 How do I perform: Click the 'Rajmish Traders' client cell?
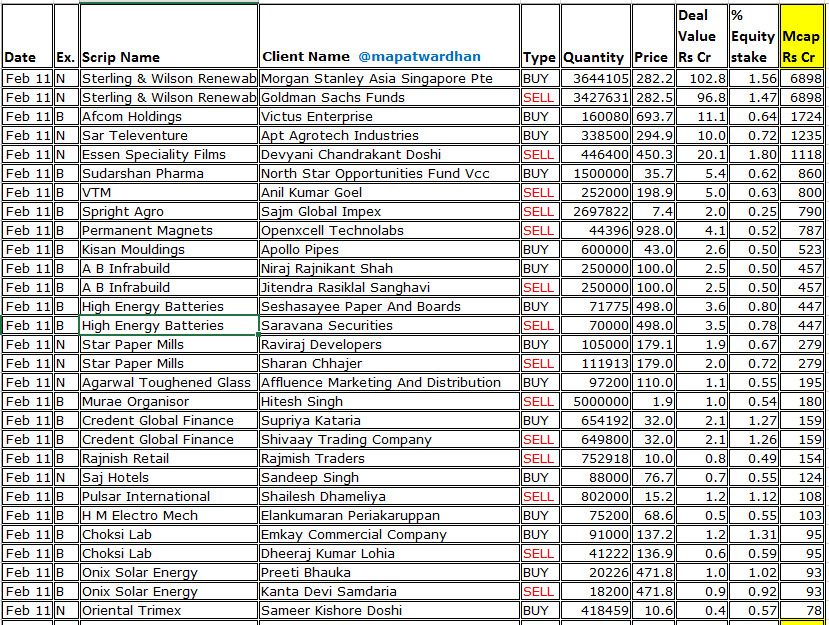coord(390,459)
